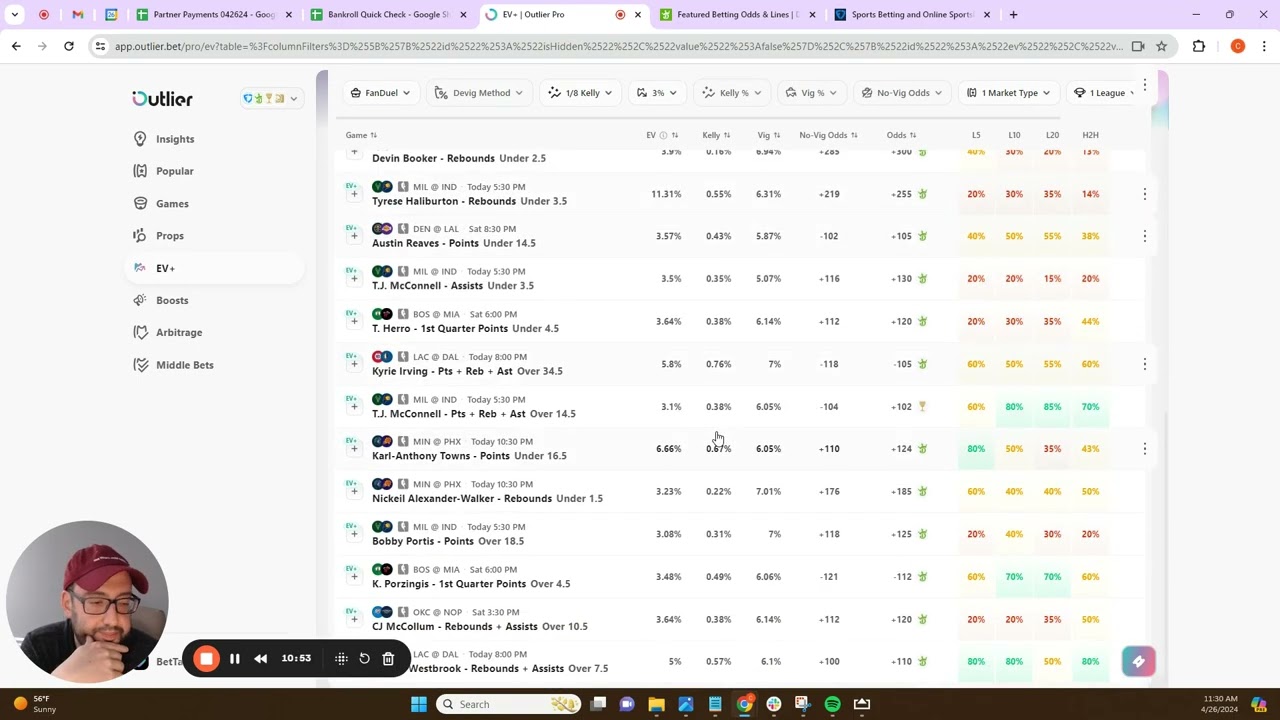
Task: Bookmark this page with star icon
Action: (1161, 46)
